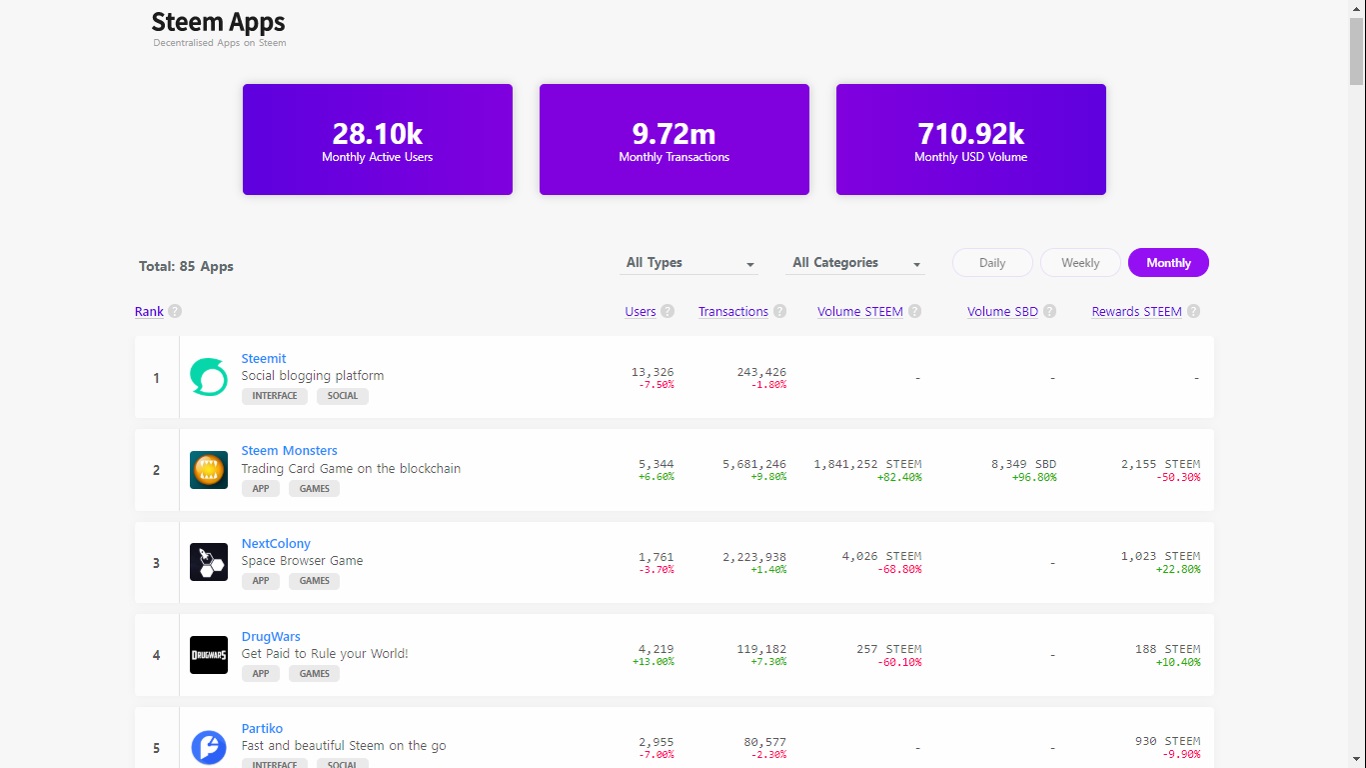Click the Total: 85 Apps text
1366x768 pixels.
point(186,267)
